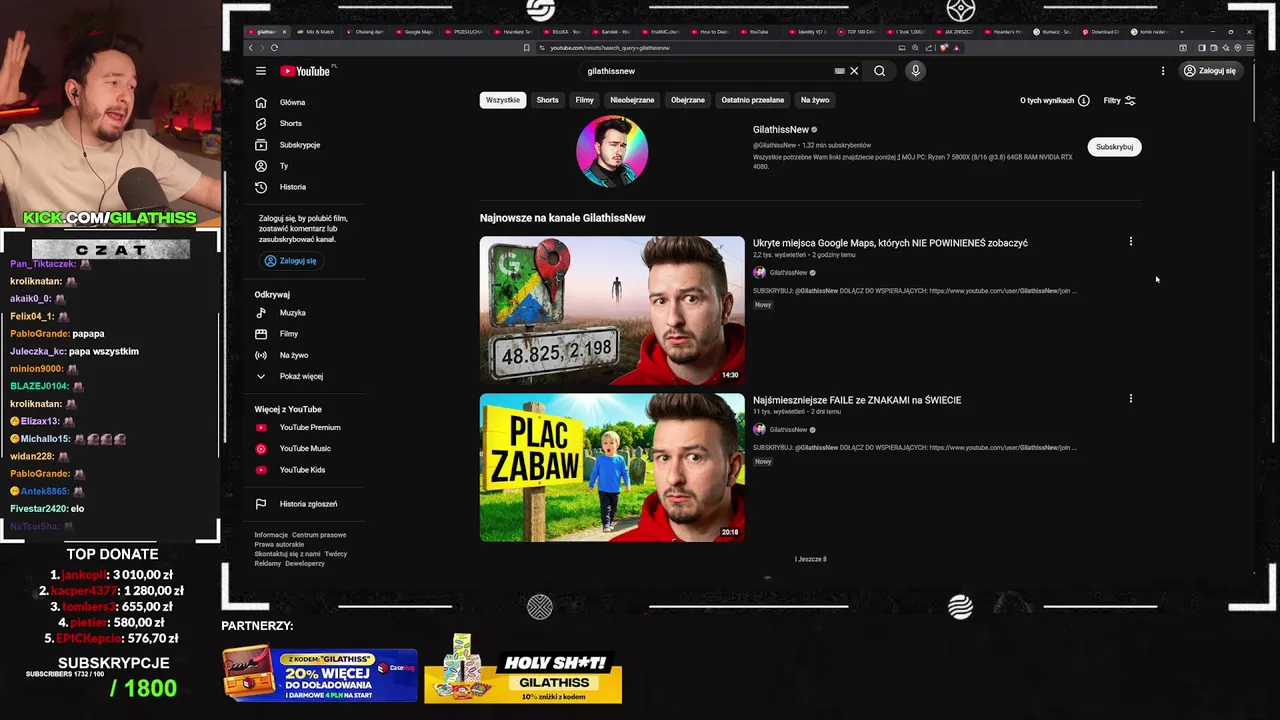Click the Case Bug 20% więcej partner banner
This screenshot has height=720, width=1280.
click(320, 674)
